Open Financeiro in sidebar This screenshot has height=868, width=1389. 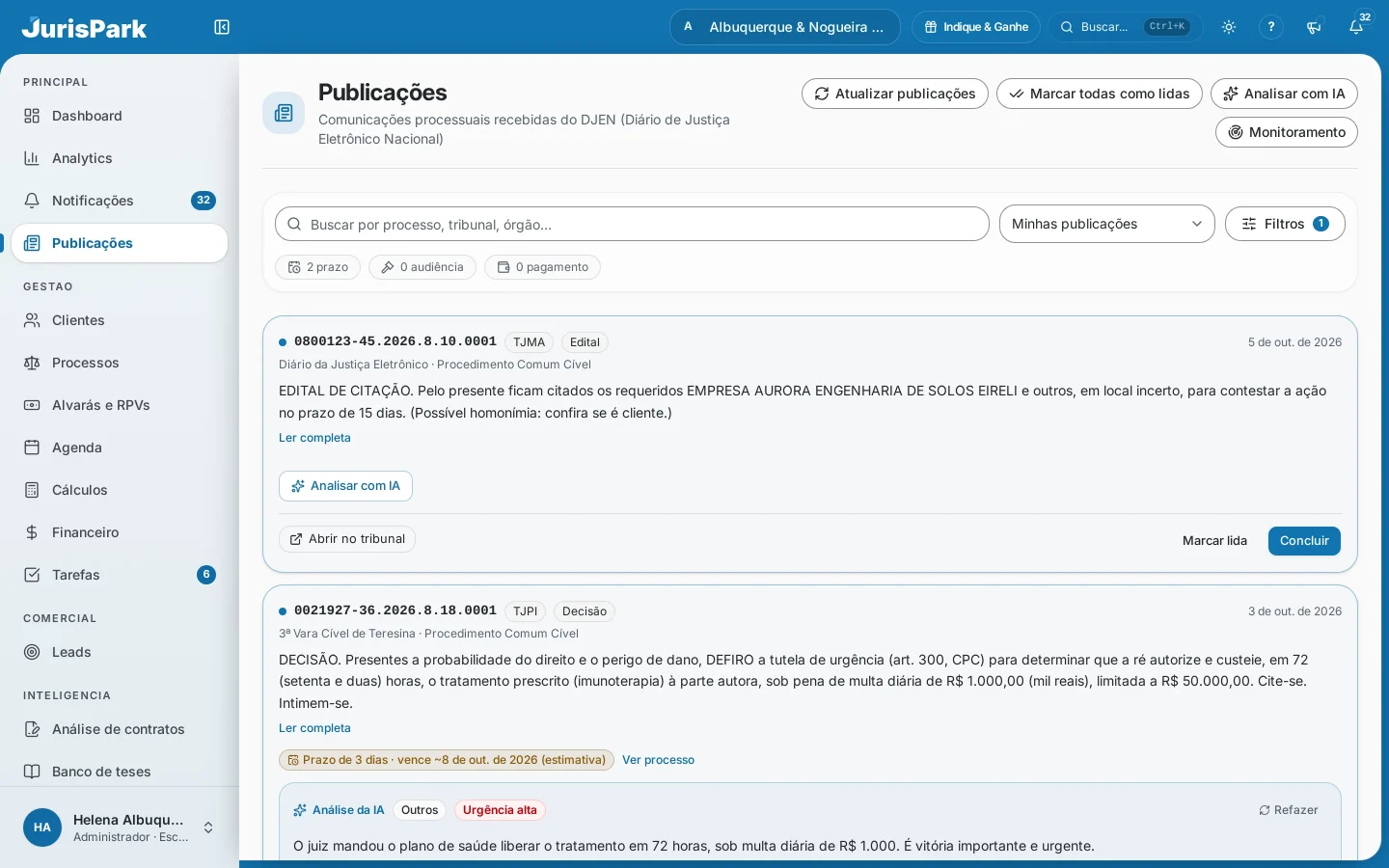[x=120, y=532]
